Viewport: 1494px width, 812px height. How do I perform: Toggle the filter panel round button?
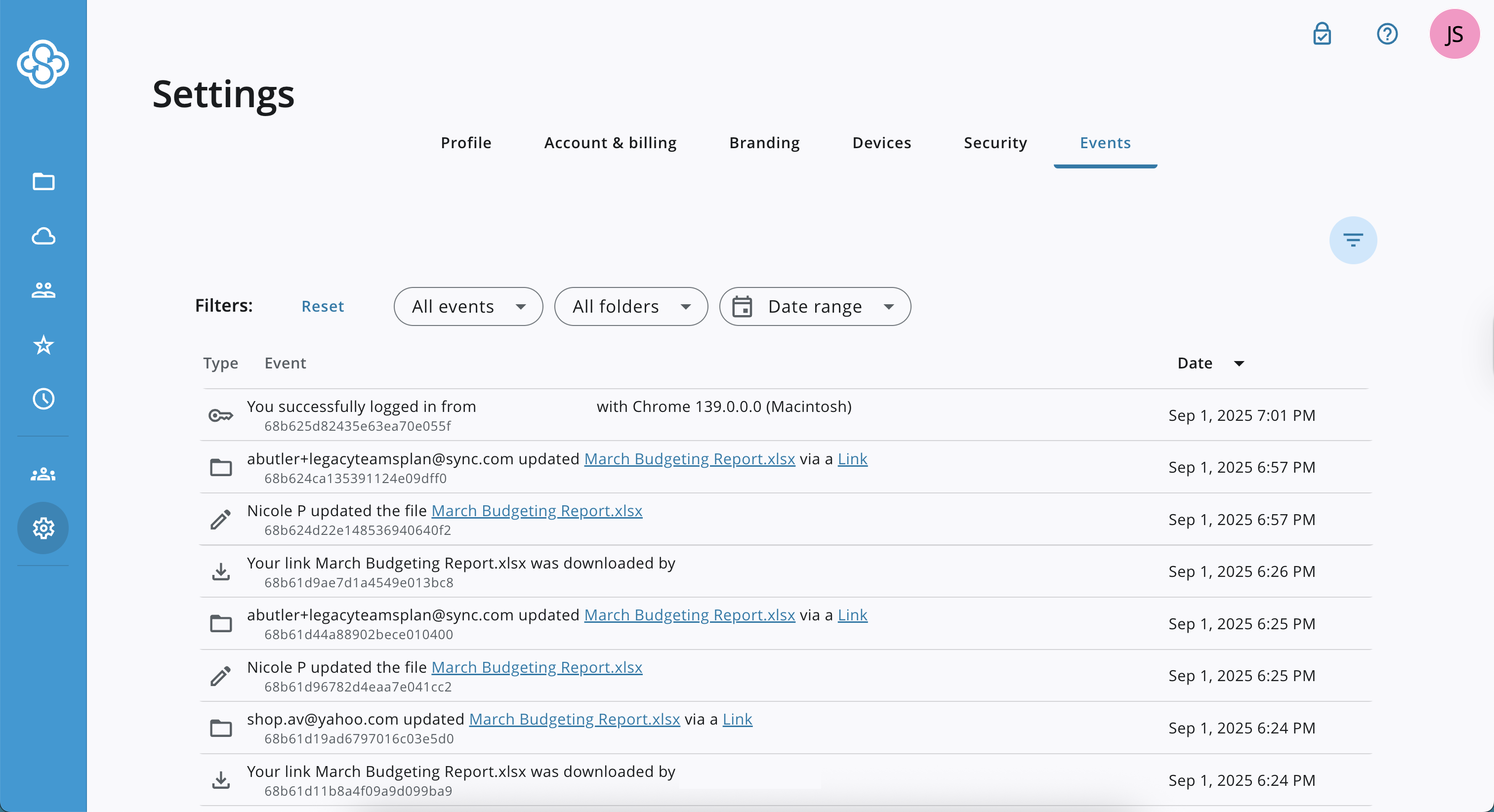click(1353, 240)
